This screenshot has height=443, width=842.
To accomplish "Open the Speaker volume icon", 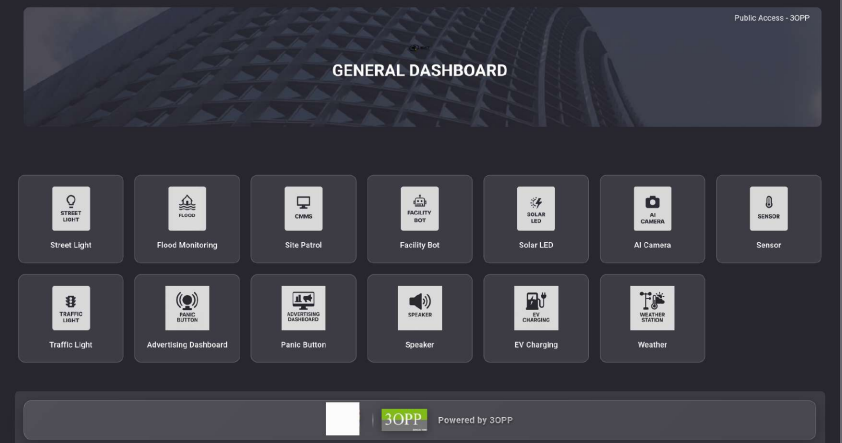I will click(x=419, y=307).
